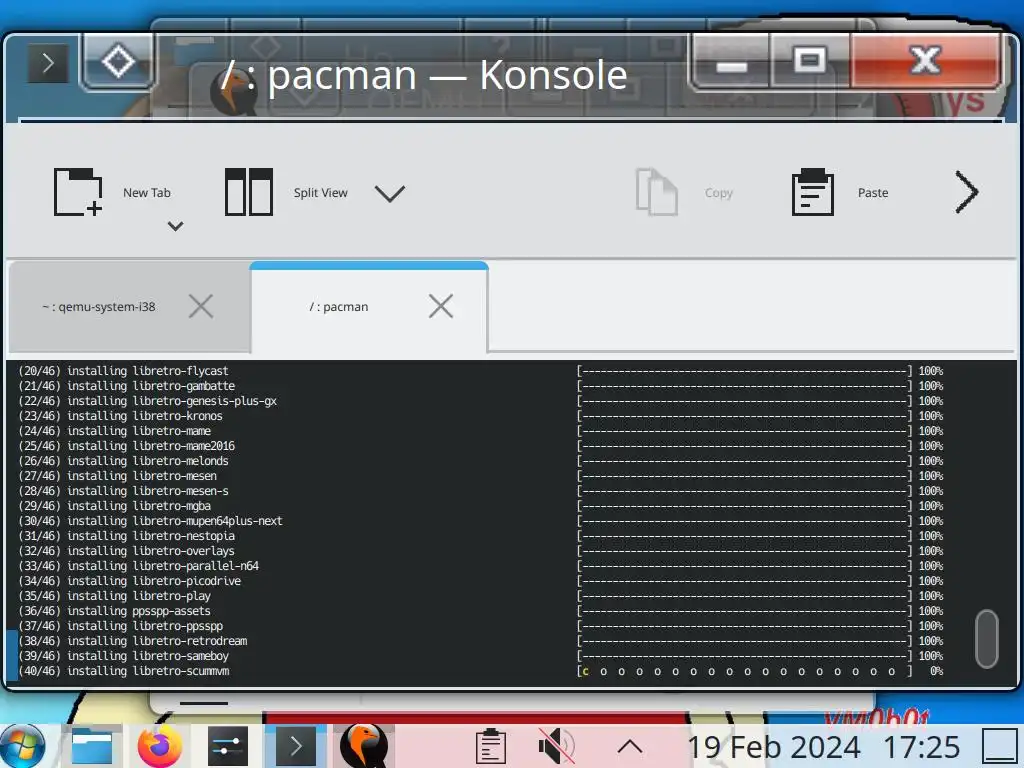The height and width of the screenshot is (768, 1024).
Task: Expand the Split View dropdown chevron
Action: (x=390, y=193)
